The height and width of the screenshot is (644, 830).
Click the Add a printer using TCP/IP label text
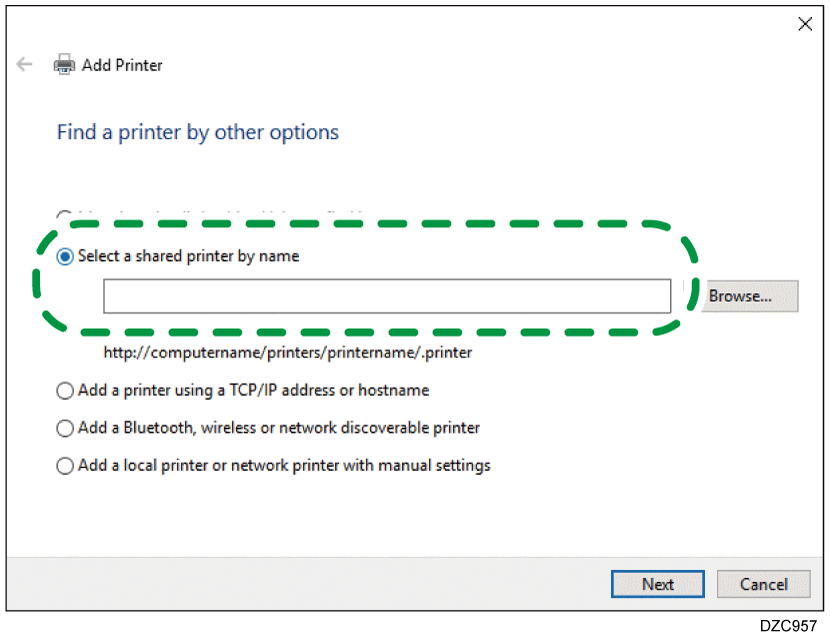pyautogui.click(x=253, y=390)
